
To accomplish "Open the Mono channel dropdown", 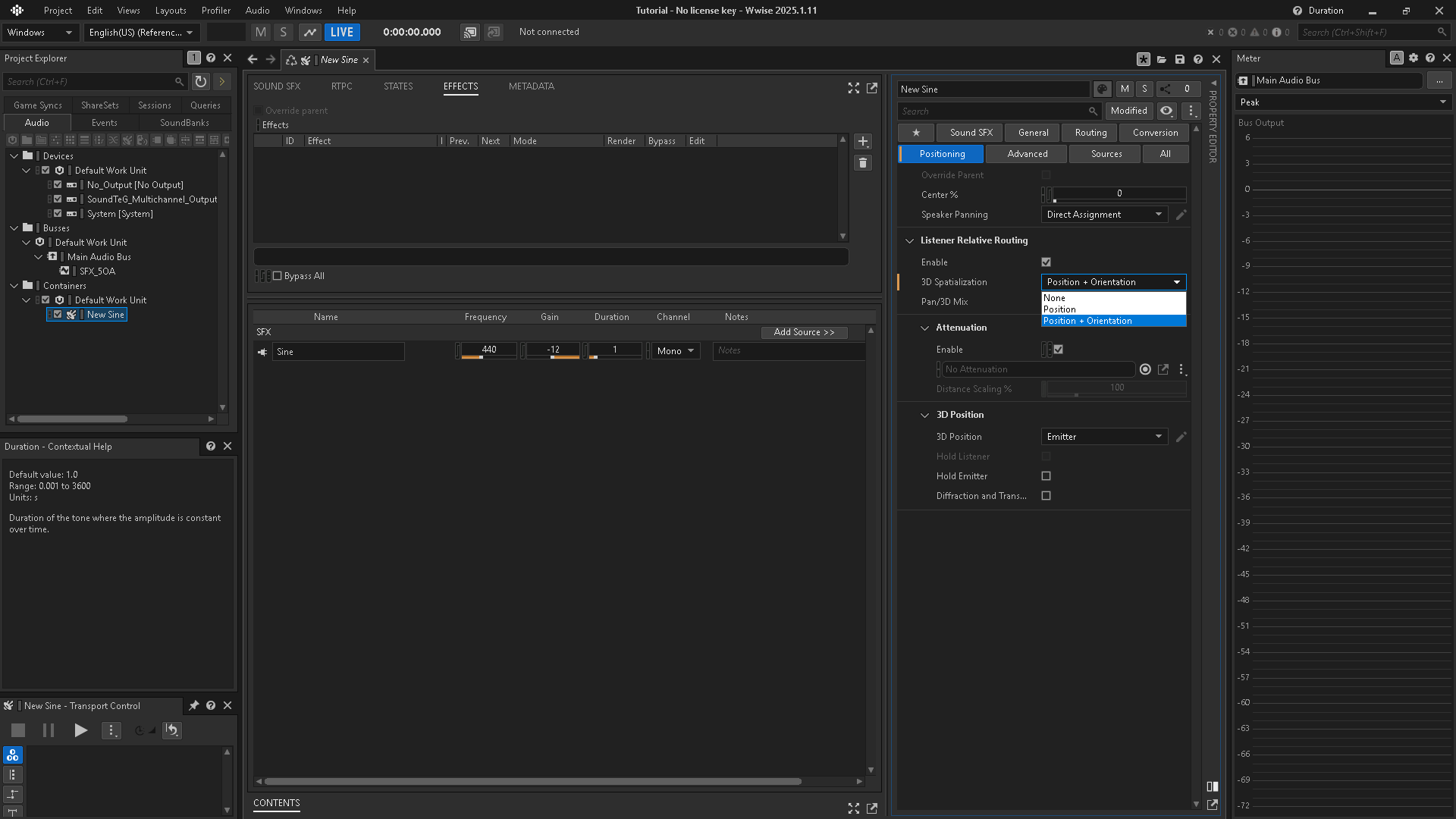I will (676, 351).
